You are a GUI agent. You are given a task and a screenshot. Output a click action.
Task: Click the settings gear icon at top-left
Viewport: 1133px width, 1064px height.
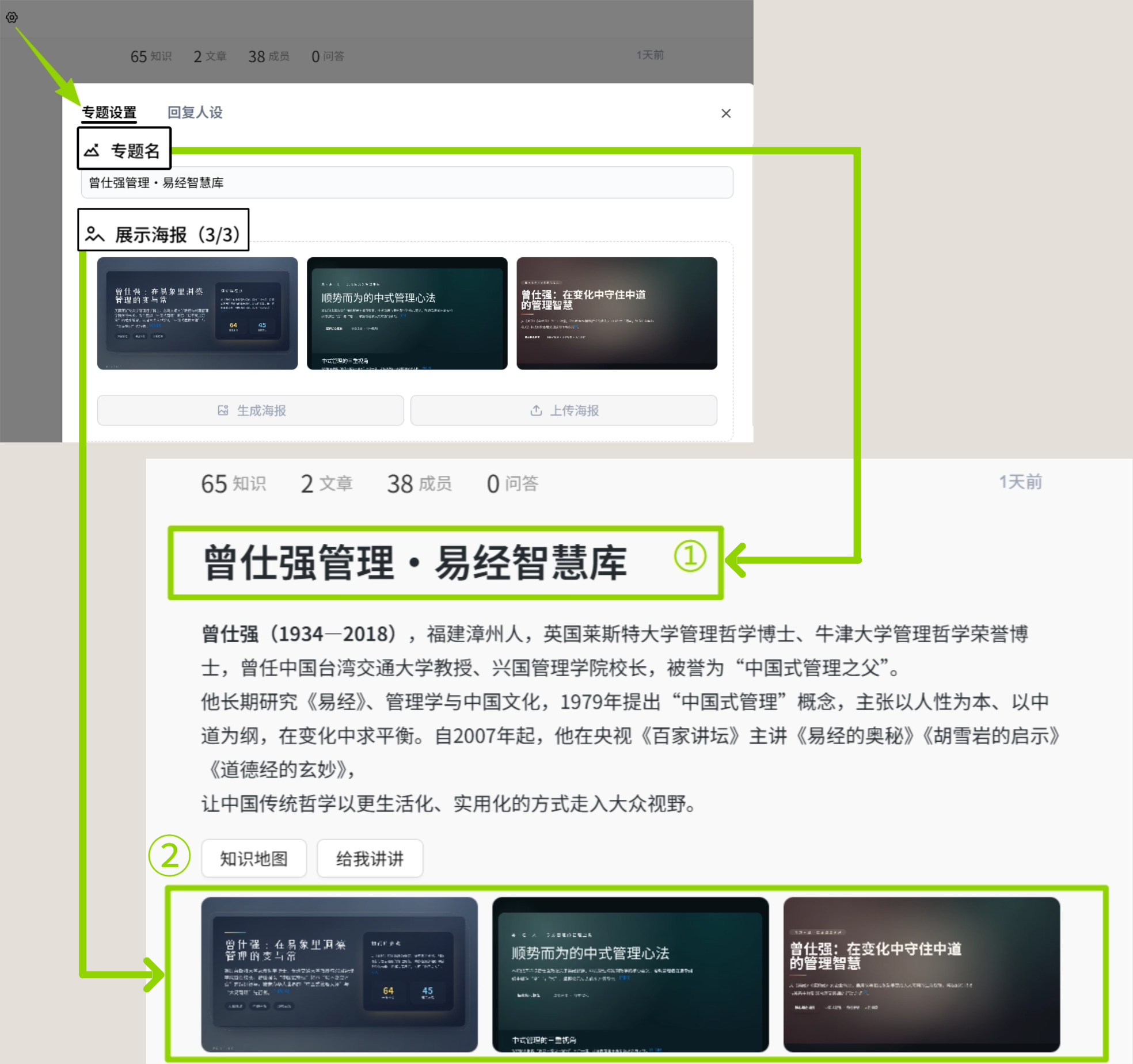[12, 17]
